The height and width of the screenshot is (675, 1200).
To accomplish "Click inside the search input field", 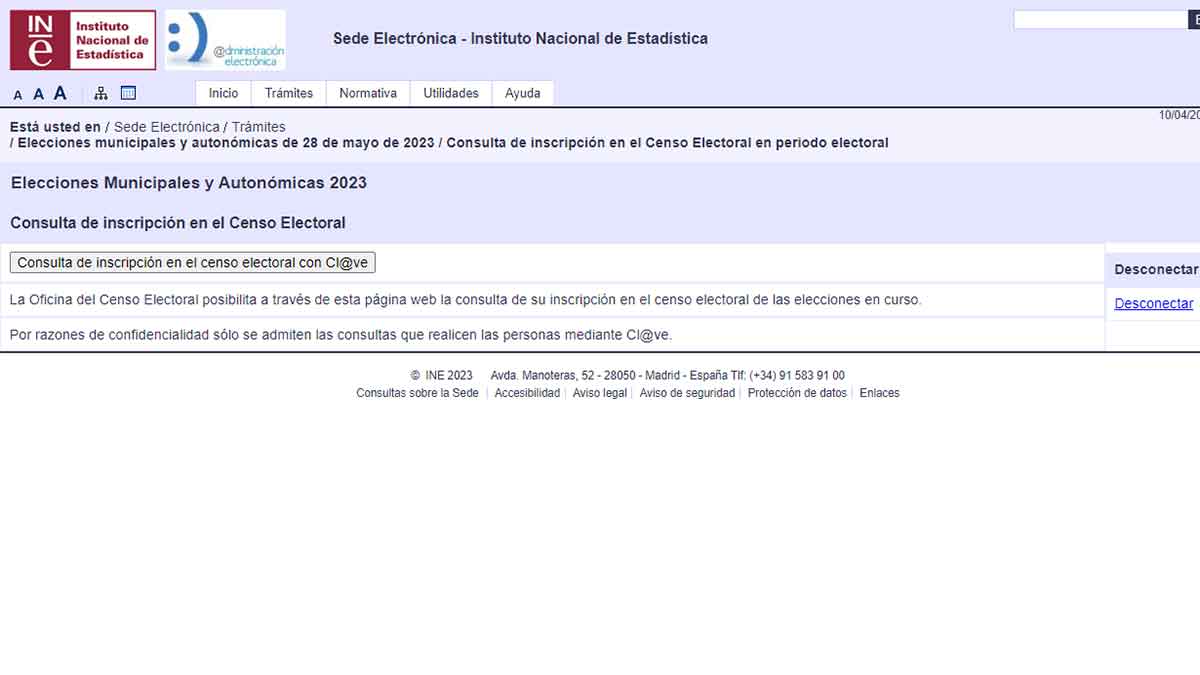I will (x=1100, y=18).
